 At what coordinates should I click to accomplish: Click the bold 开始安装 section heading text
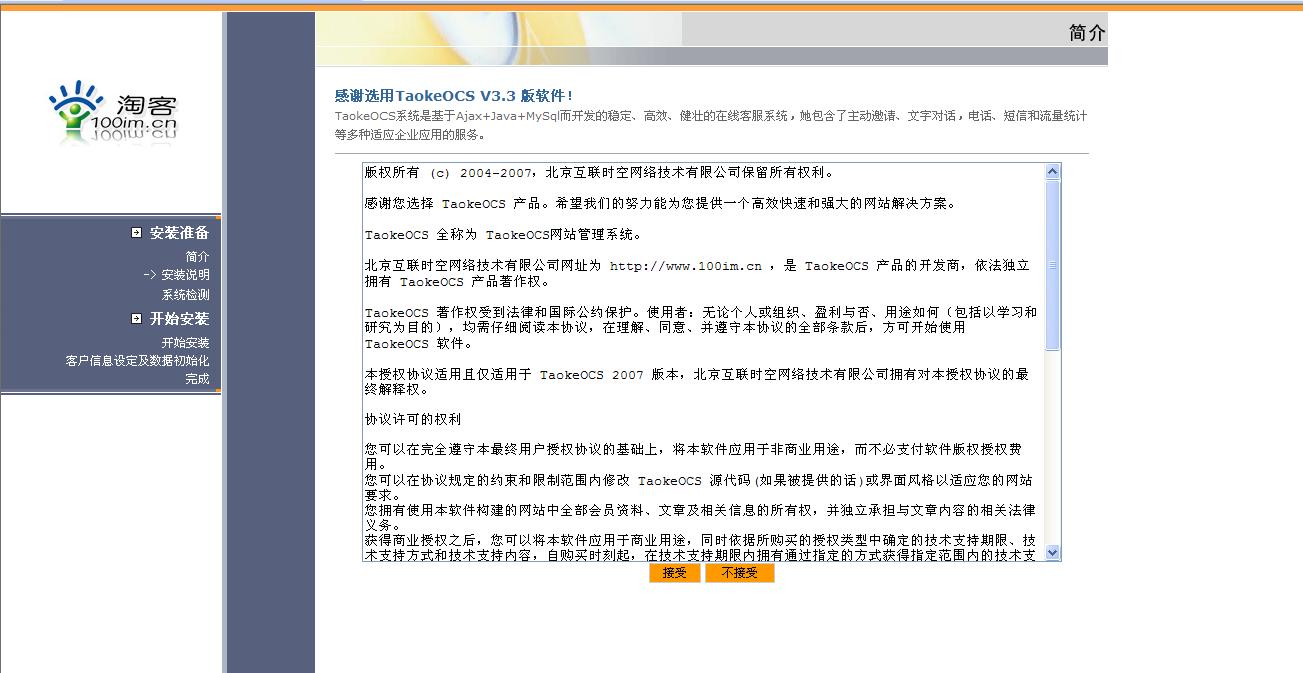coord(179,319)
